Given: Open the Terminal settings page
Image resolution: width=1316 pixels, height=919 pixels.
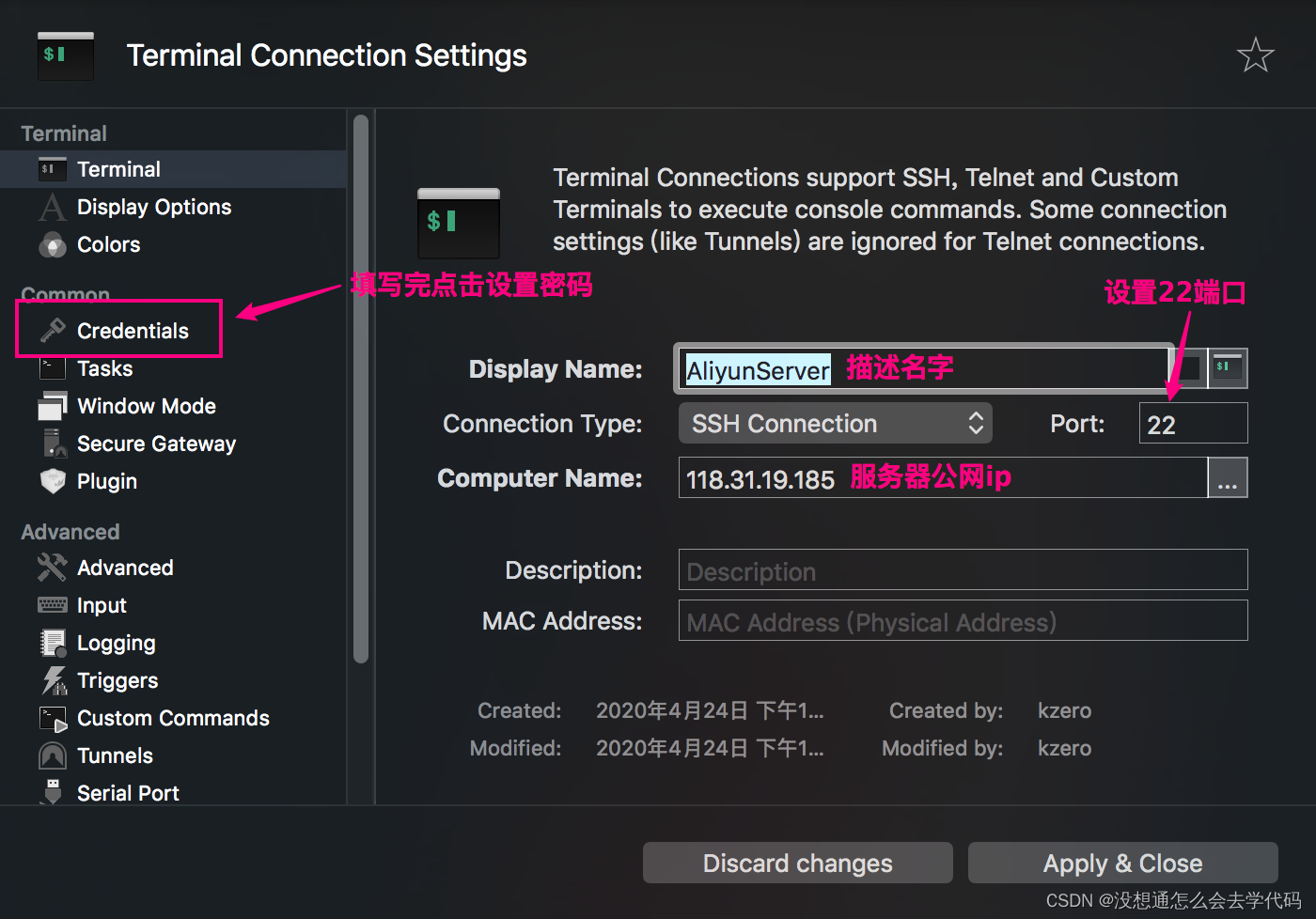Looking at the screenshot, I should 174,169.
